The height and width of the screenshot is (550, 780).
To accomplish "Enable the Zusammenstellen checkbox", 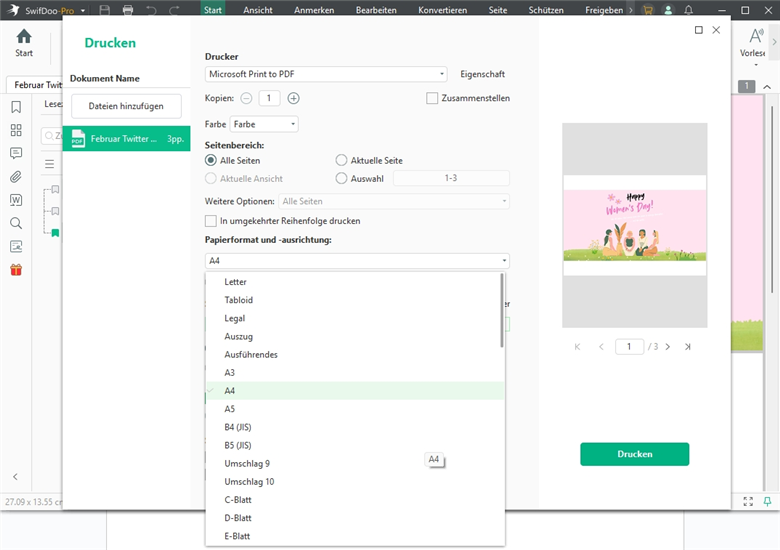I will [432, 98].
